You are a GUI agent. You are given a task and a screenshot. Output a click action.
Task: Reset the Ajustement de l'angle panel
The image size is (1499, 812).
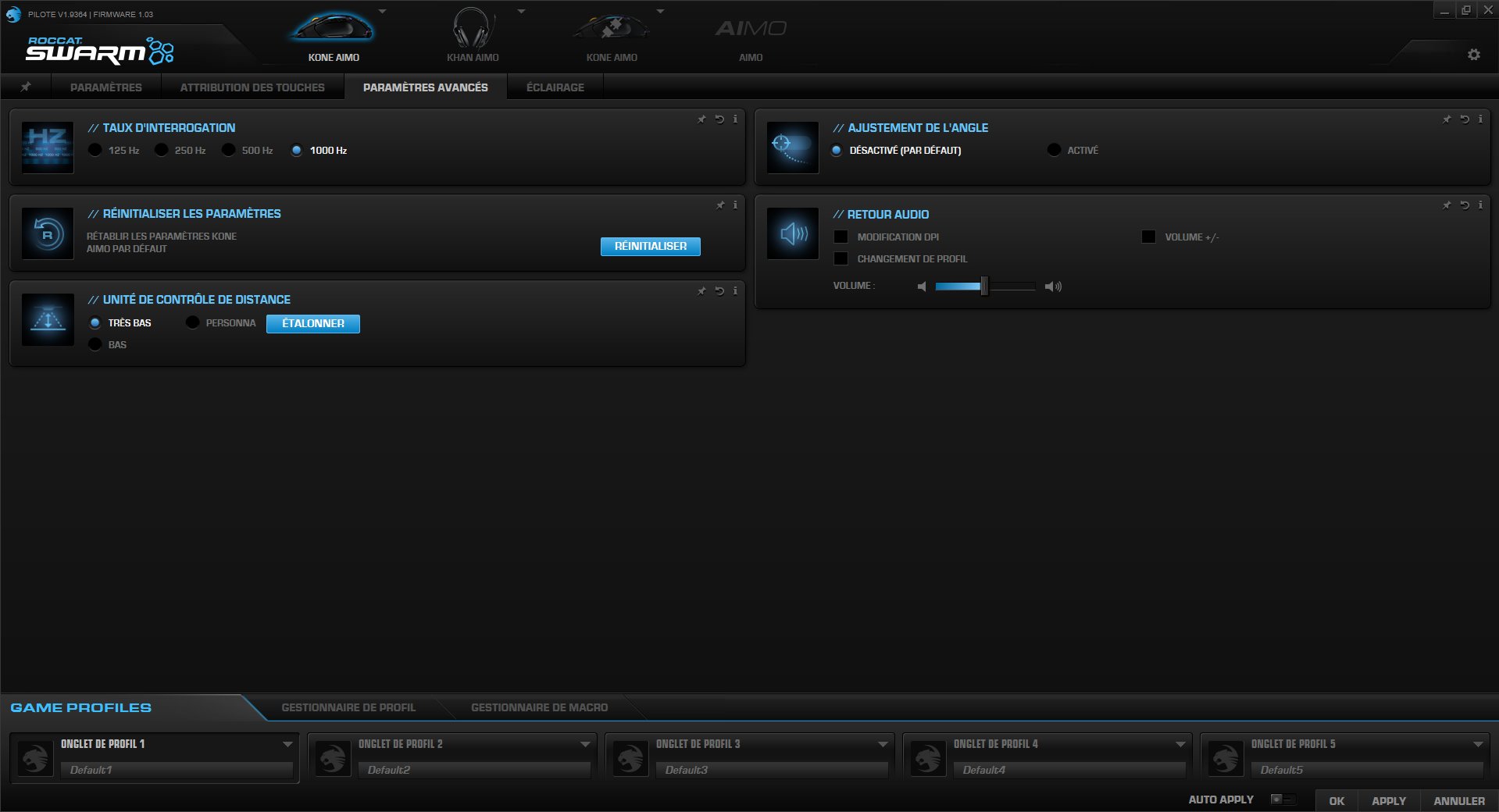coord(1463,119)
